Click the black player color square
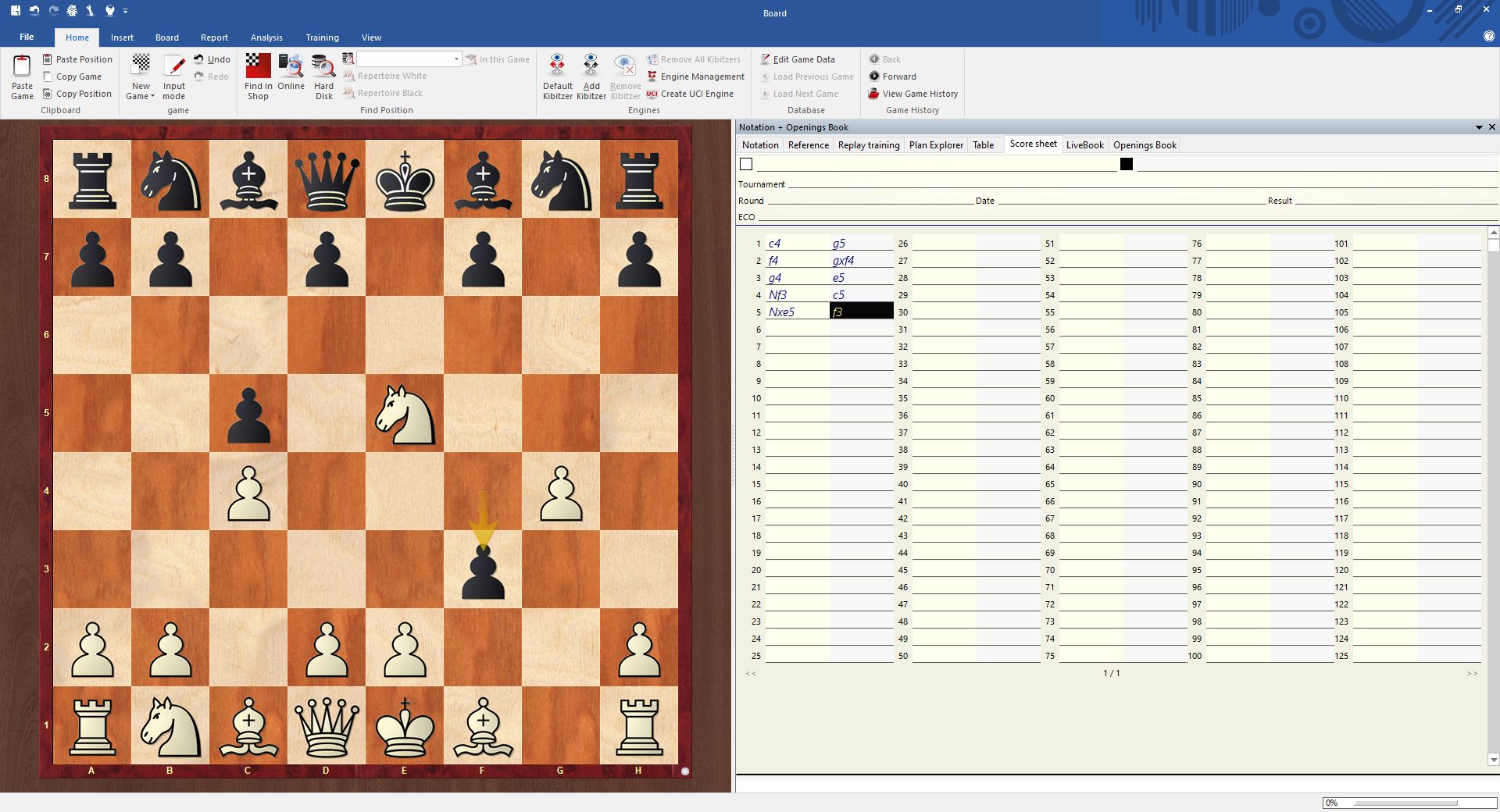The width and height of the screenshot is (1500, 812). point(1126,164)
